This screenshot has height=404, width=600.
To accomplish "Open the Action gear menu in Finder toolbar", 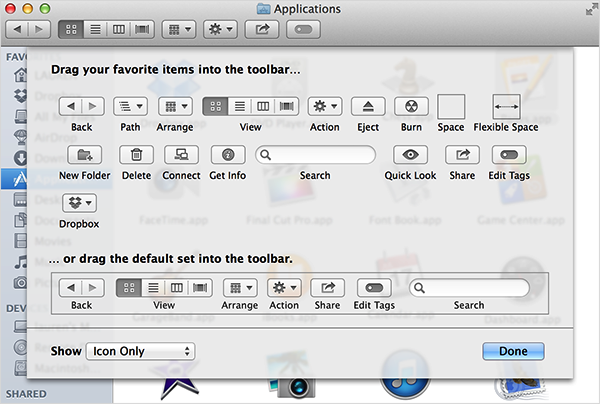I will (220, 29).
